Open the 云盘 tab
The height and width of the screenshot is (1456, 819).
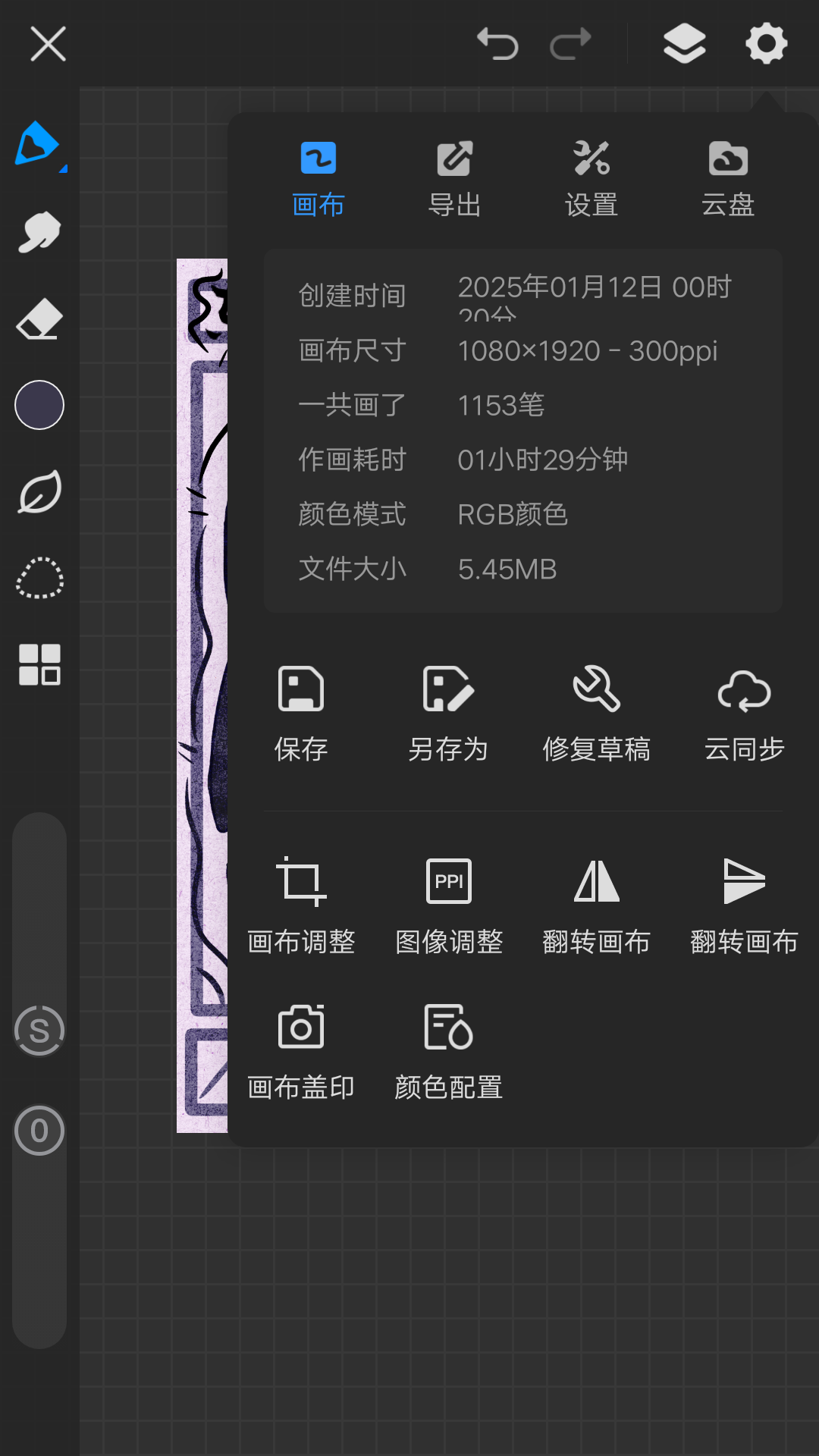(x=728, y=180)
